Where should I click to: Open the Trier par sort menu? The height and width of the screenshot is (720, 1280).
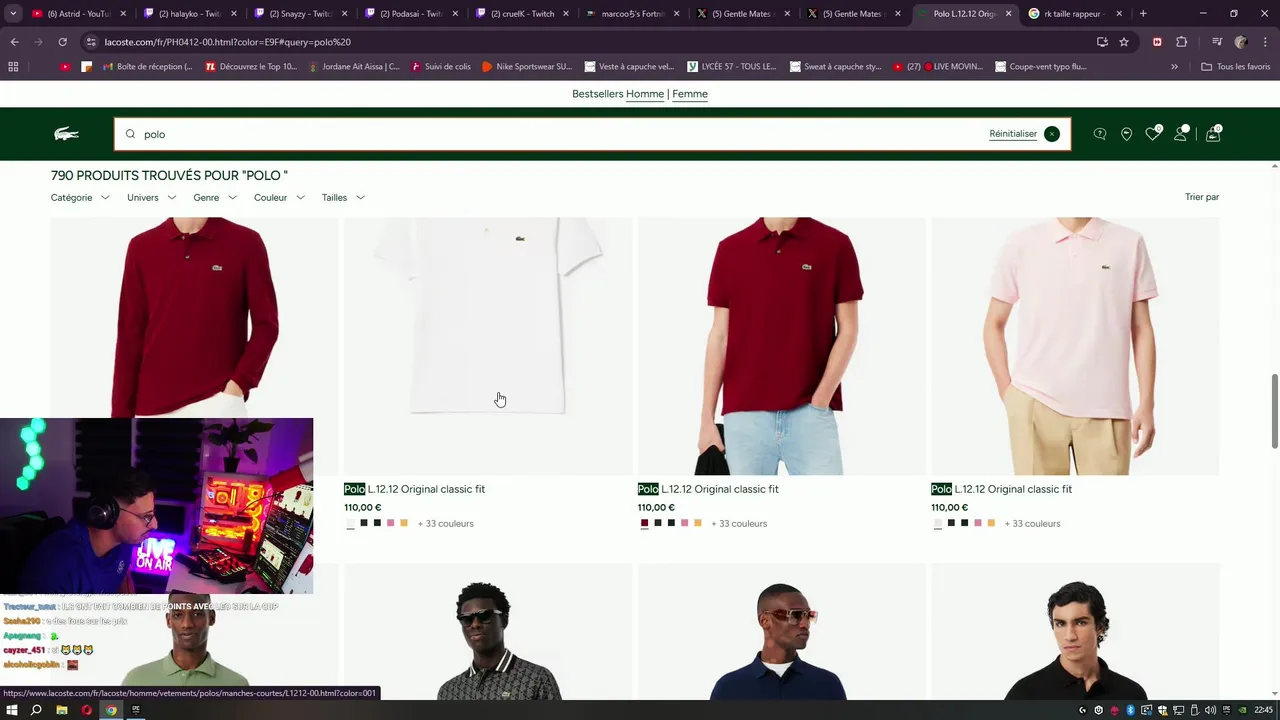(x=1202, y=197)
